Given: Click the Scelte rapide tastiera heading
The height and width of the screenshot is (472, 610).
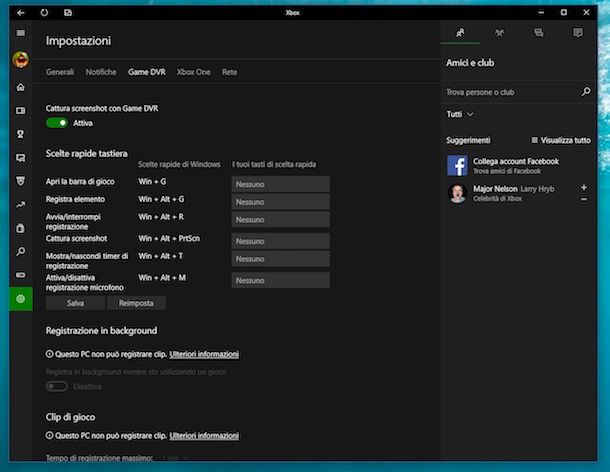Looking at the screenshot, I should (x=86, y=154).
